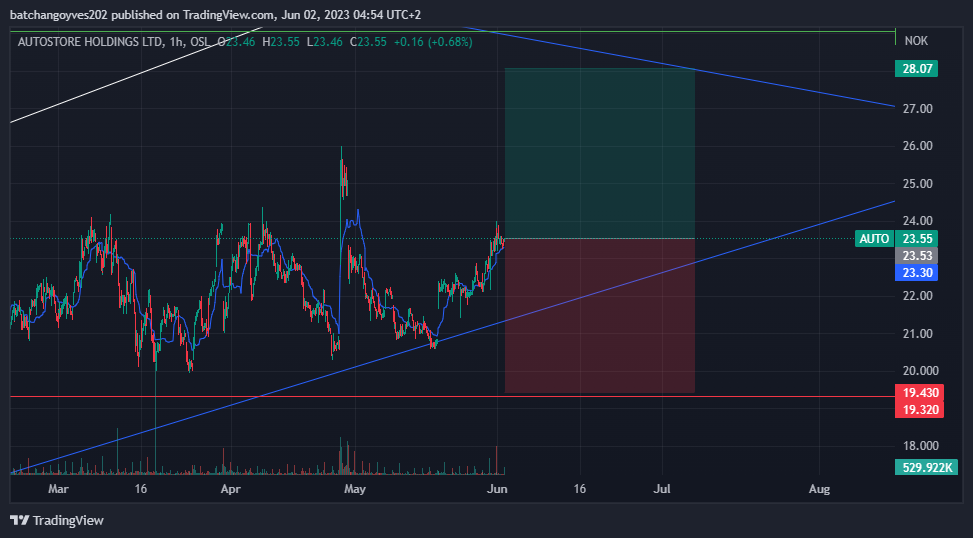973x538 pixels.
Task: Click the Apr label on time axis
Action: tap(230, 489)
